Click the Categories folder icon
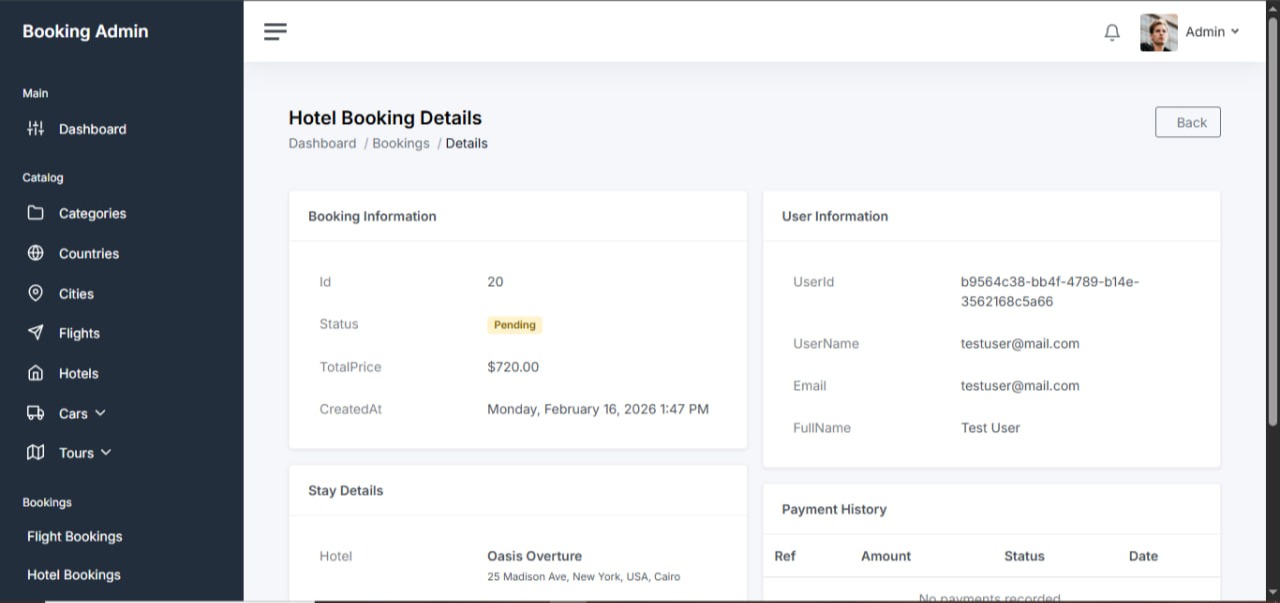 point(36,213)
